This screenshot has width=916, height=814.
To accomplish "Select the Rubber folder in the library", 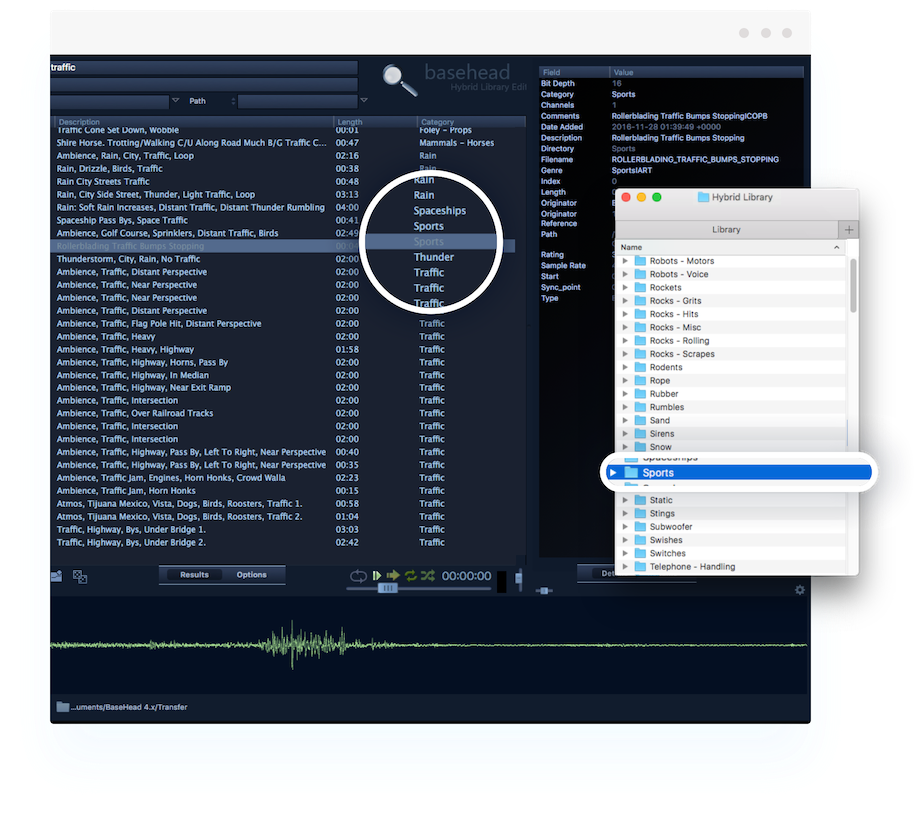I will click(x=731, y=394).
